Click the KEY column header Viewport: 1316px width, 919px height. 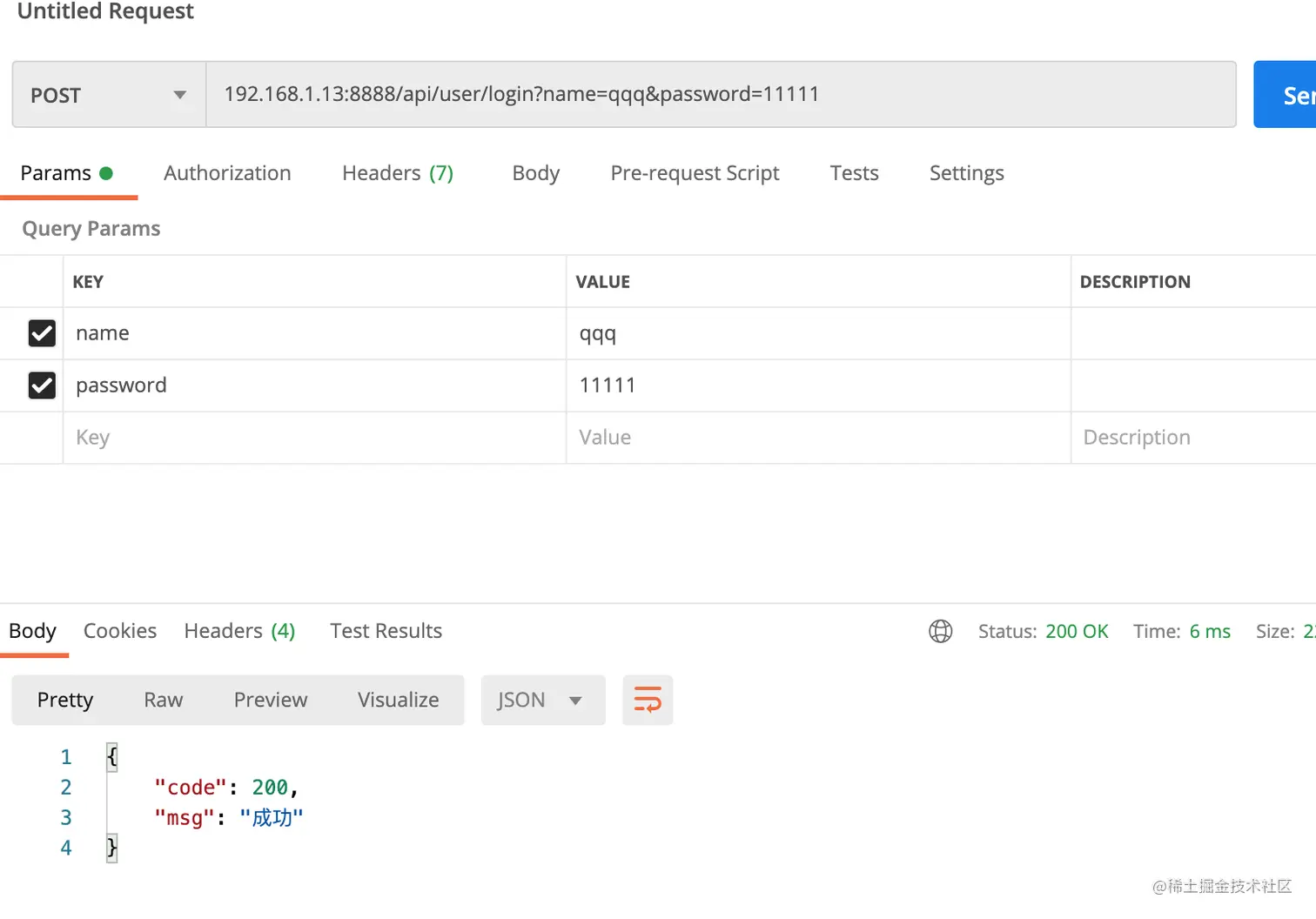[x=88, y=282]
